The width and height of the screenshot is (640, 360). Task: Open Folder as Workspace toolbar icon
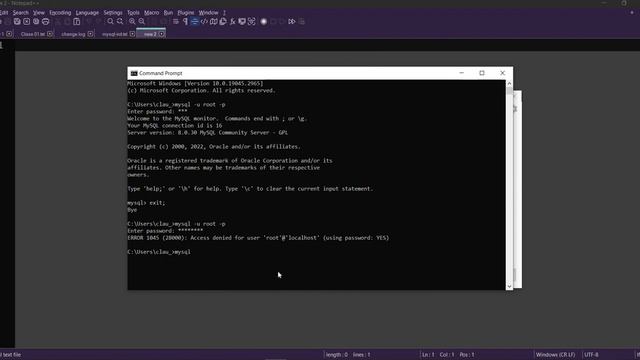242,22
